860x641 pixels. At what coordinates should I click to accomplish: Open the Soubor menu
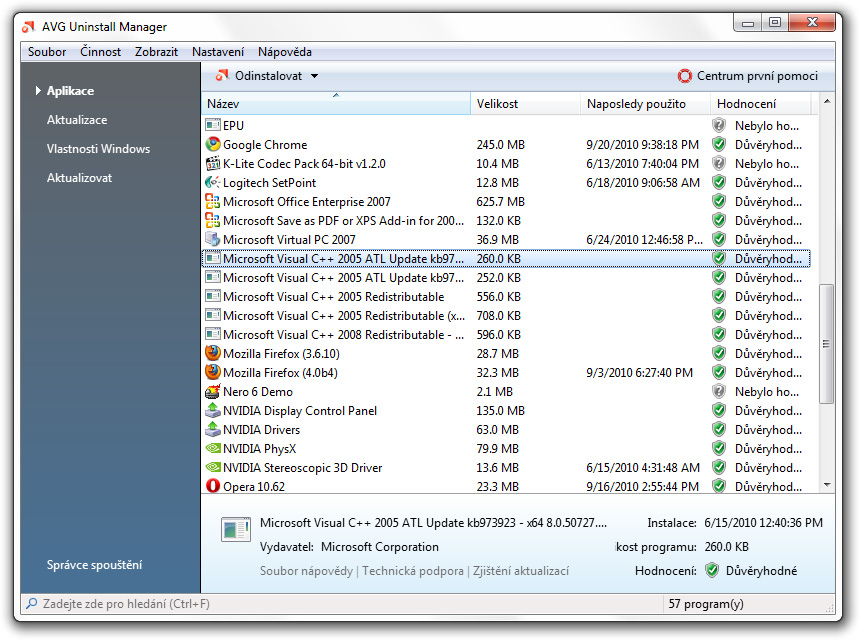click(x=47, y=52)
